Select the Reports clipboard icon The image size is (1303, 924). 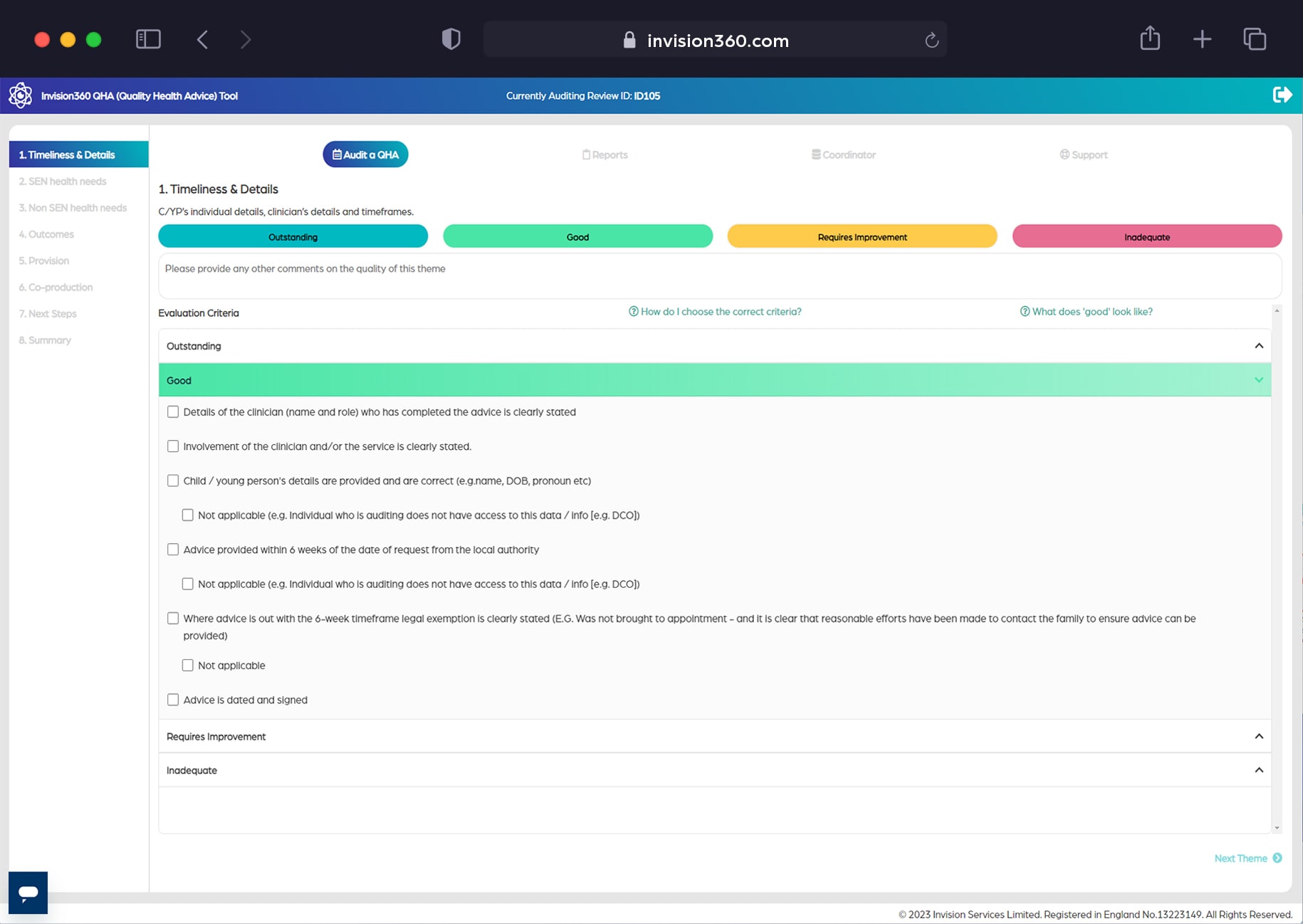pos(585,154)
